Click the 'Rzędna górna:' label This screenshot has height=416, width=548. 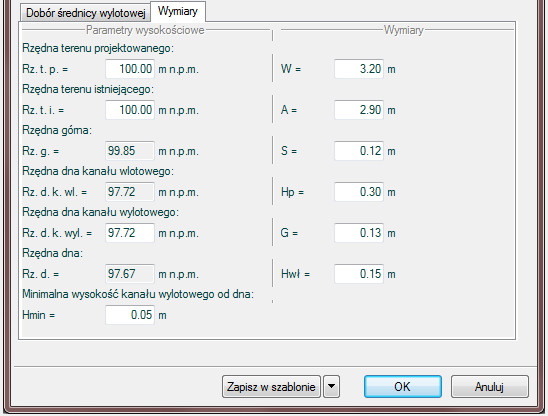pyautogui.click(x=57, y=130)
